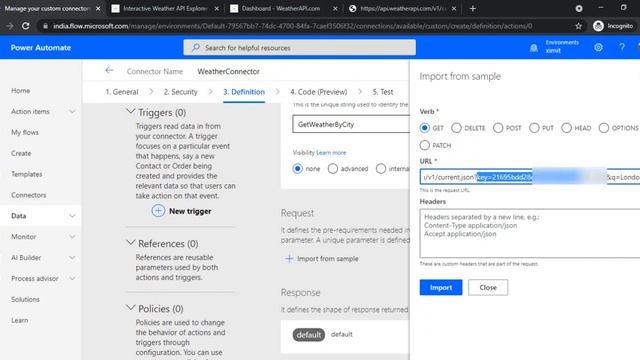Click the URL input field

tap(530, 177)
